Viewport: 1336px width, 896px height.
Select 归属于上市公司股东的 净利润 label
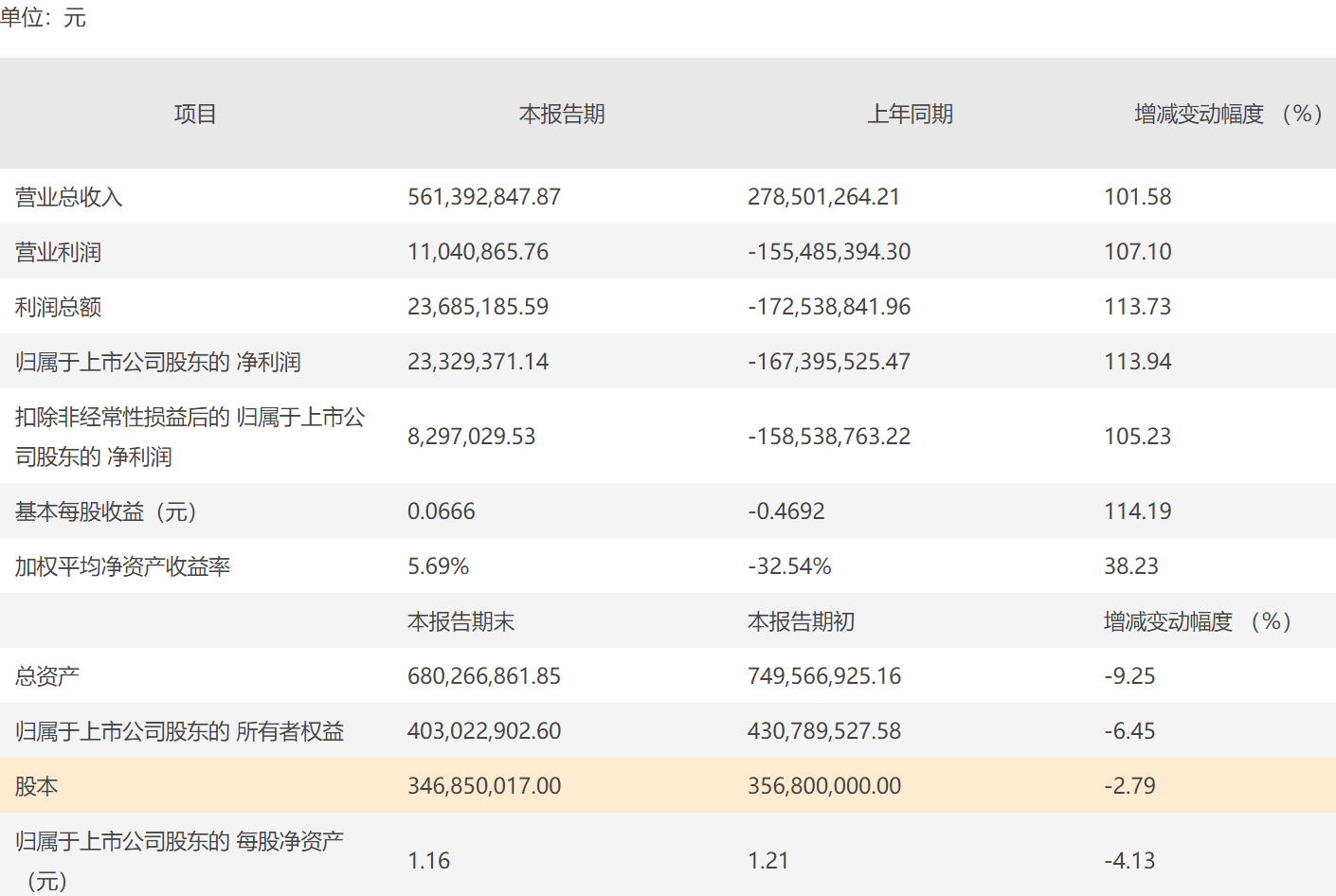158,362
